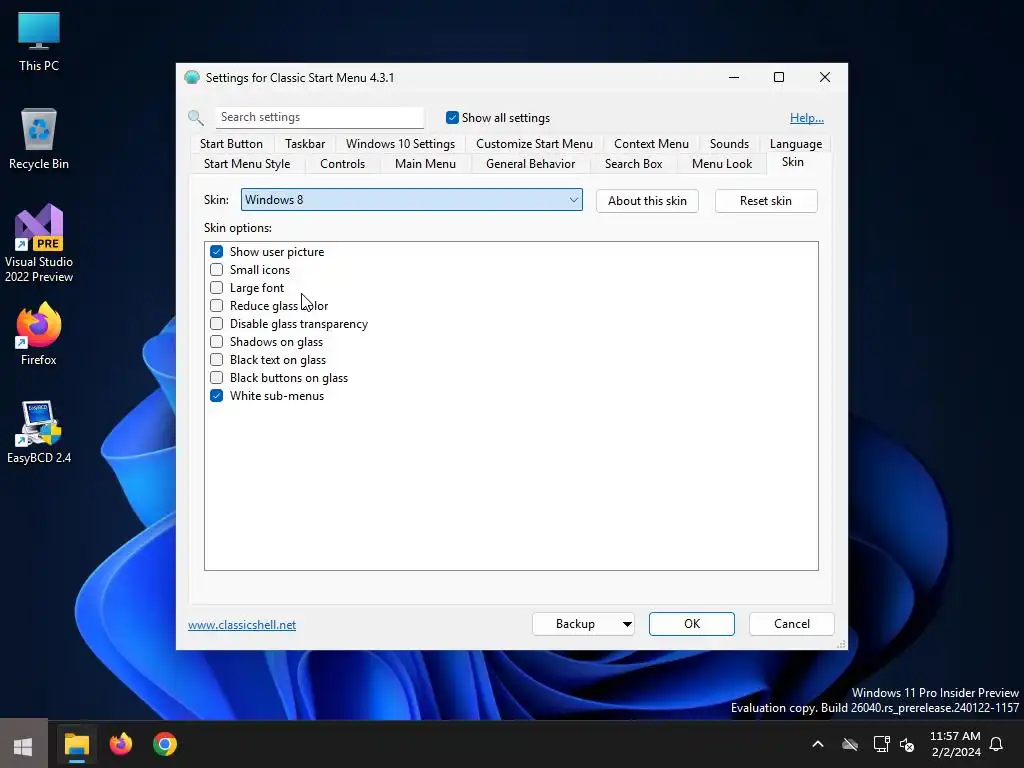This screenshot has height=768, width=1024.
Task: Switch to the Taskbar tab
Action: pyautogui.click(x=305, y=144)
